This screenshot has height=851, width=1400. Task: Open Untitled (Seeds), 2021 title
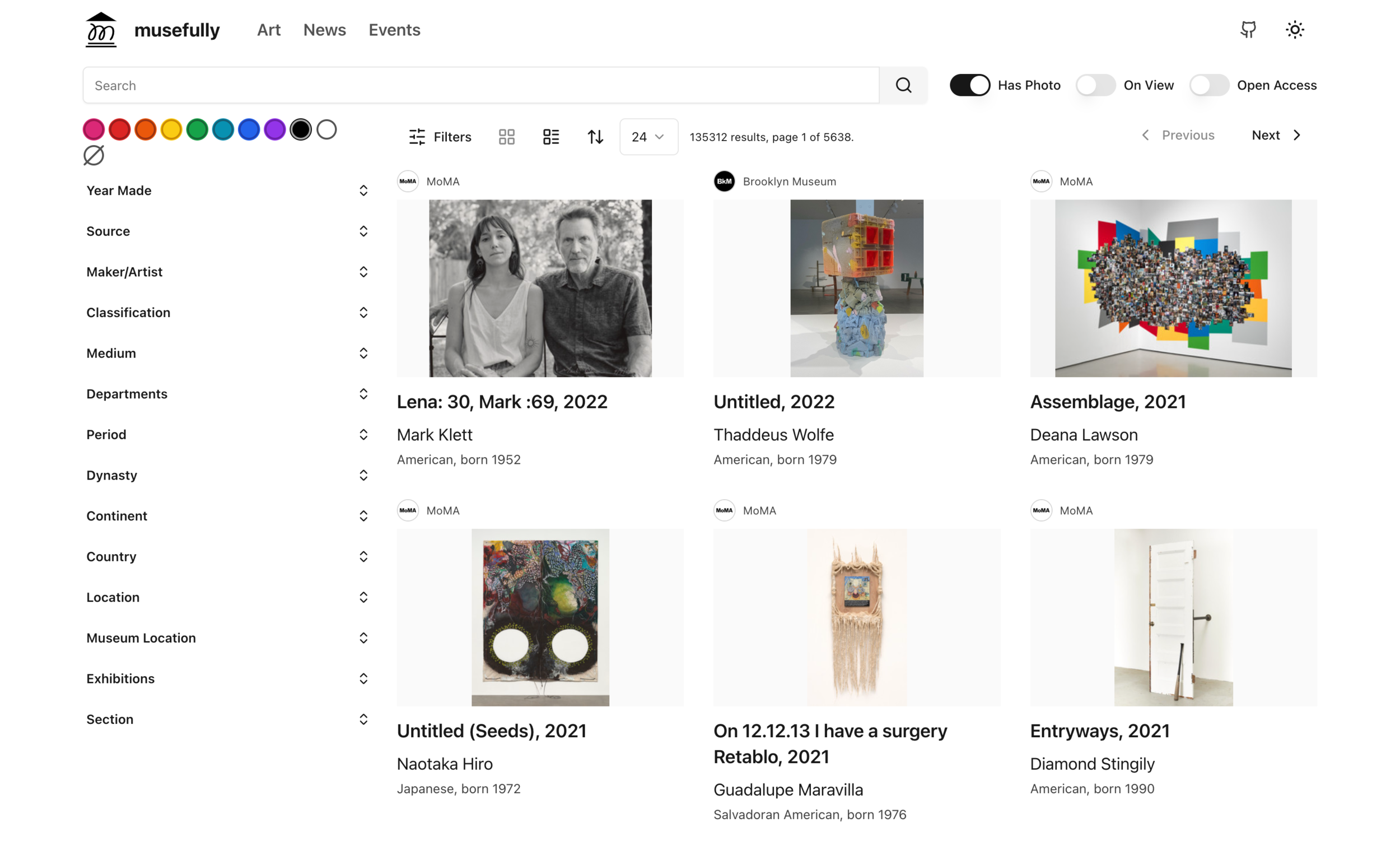pos(492,731)
